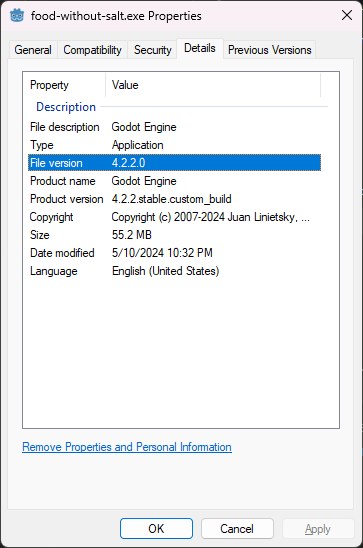
Task: Select the Product name label
Action: pyautogui.click(x=63, y=181)
